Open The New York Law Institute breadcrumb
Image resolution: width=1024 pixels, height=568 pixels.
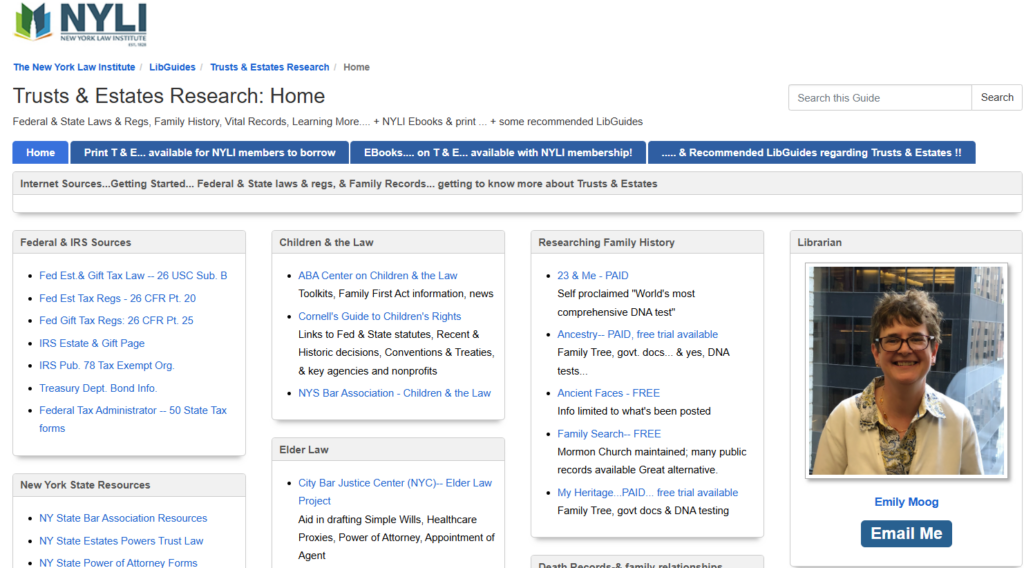[x=74, y=67]
